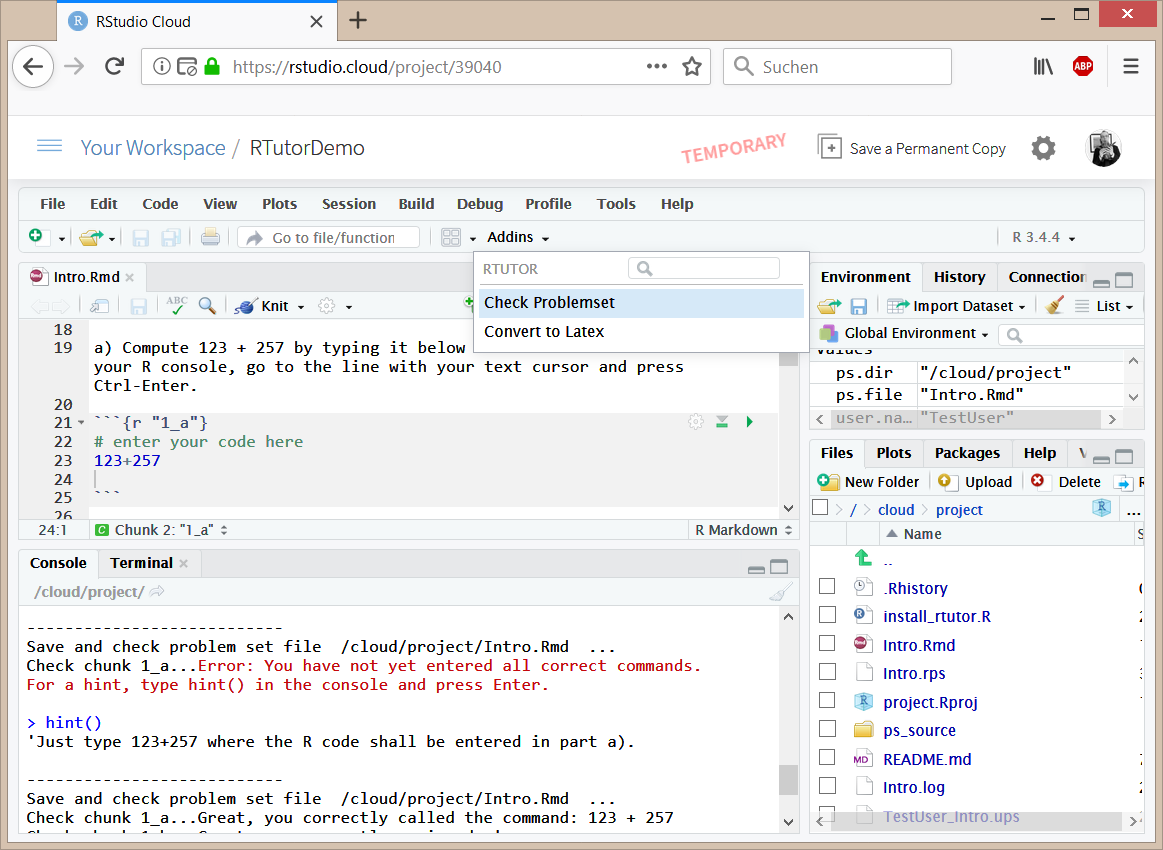Open the R Markdown file type selector
This screenshot has height=850, width=1163.
click(743, 530)
